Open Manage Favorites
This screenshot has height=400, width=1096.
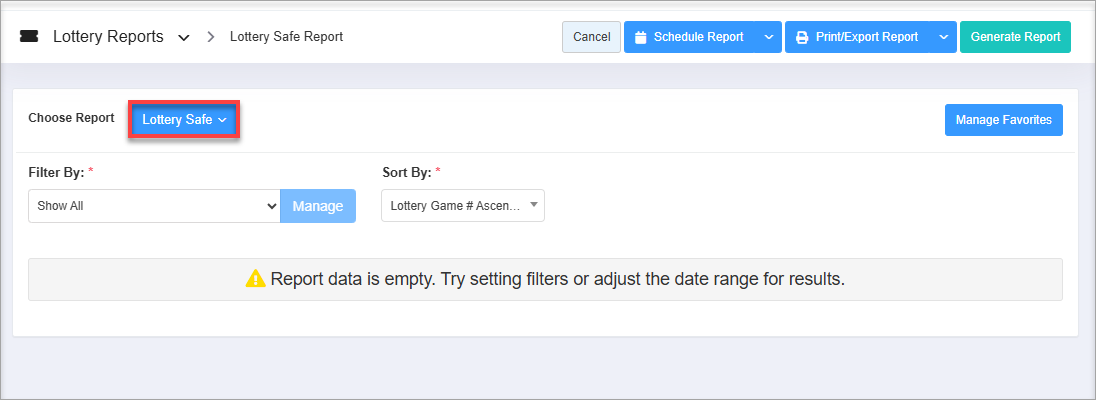1003,120
